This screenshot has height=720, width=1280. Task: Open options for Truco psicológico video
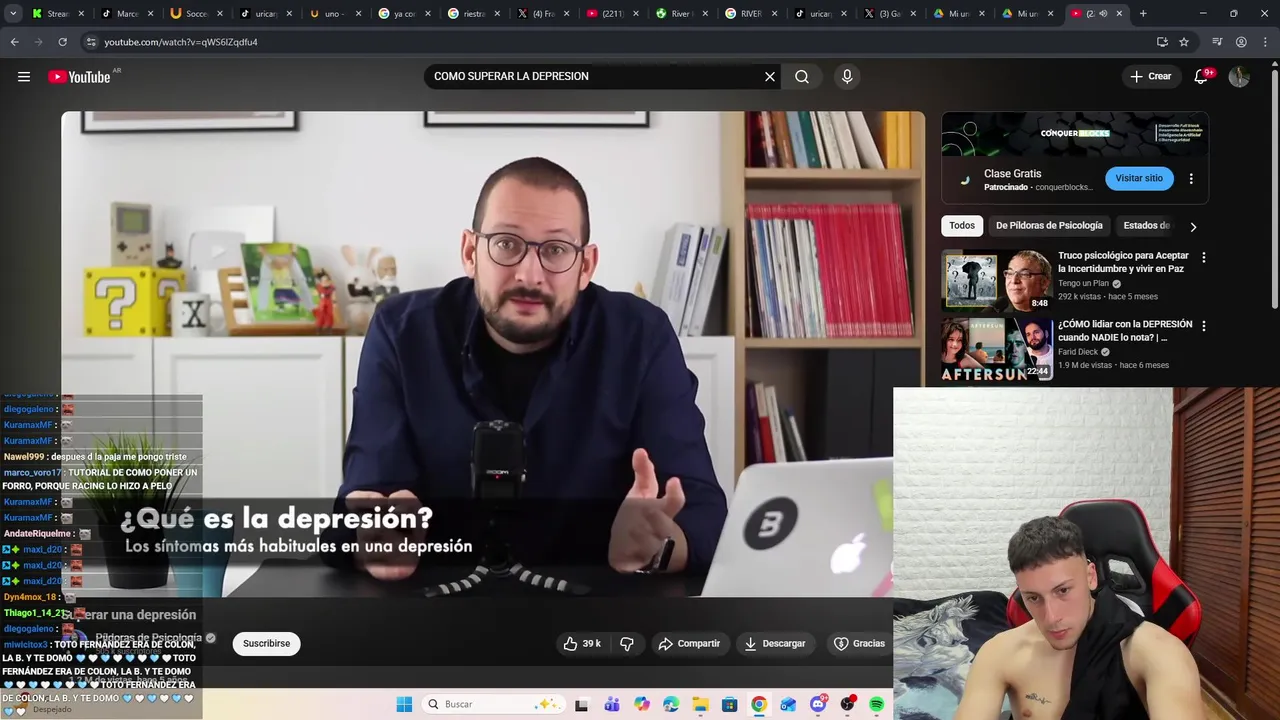pos(1203,257)
